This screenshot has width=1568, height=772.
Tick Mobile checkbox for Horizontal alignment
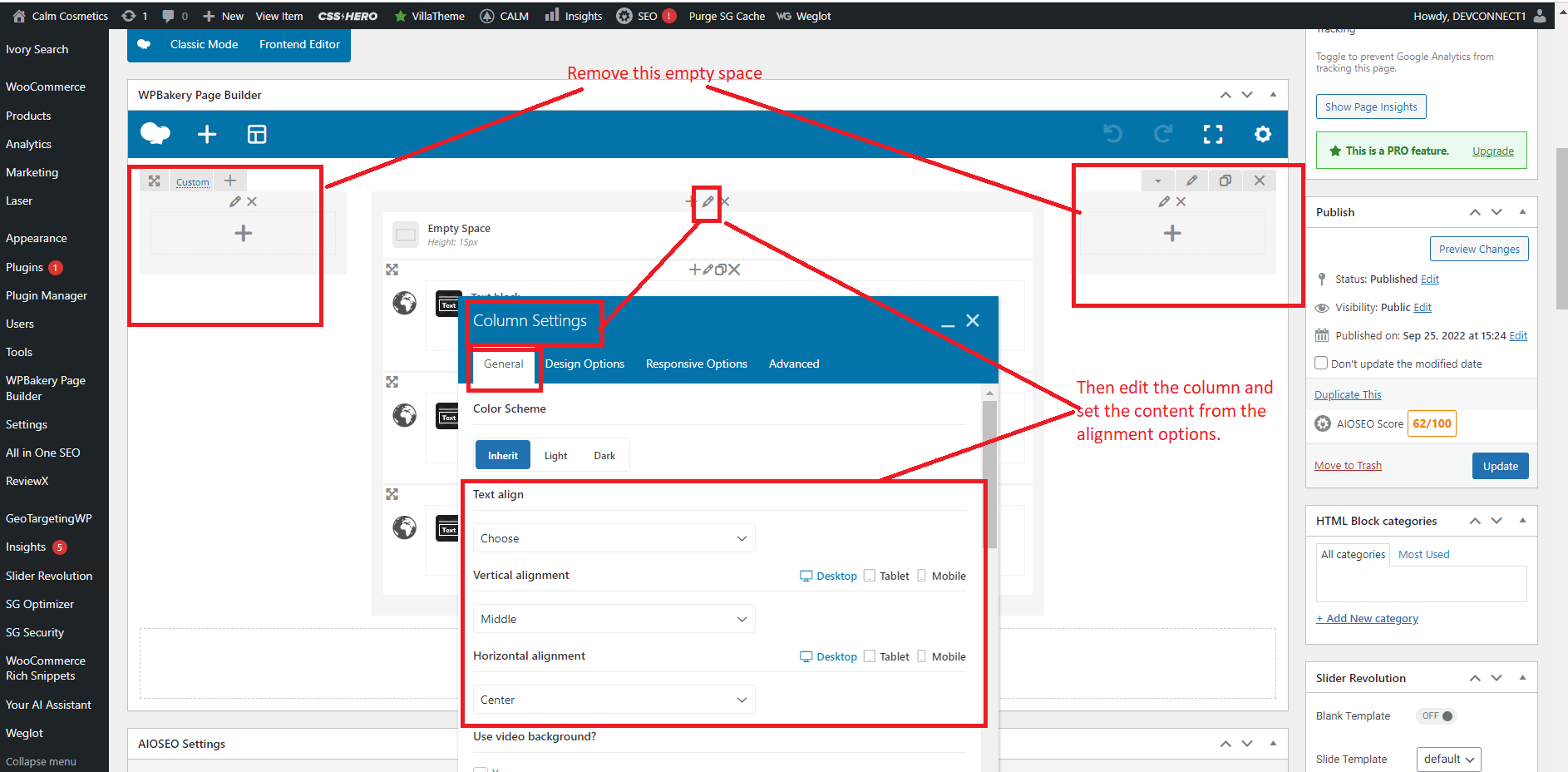click(x=921, y=656)
